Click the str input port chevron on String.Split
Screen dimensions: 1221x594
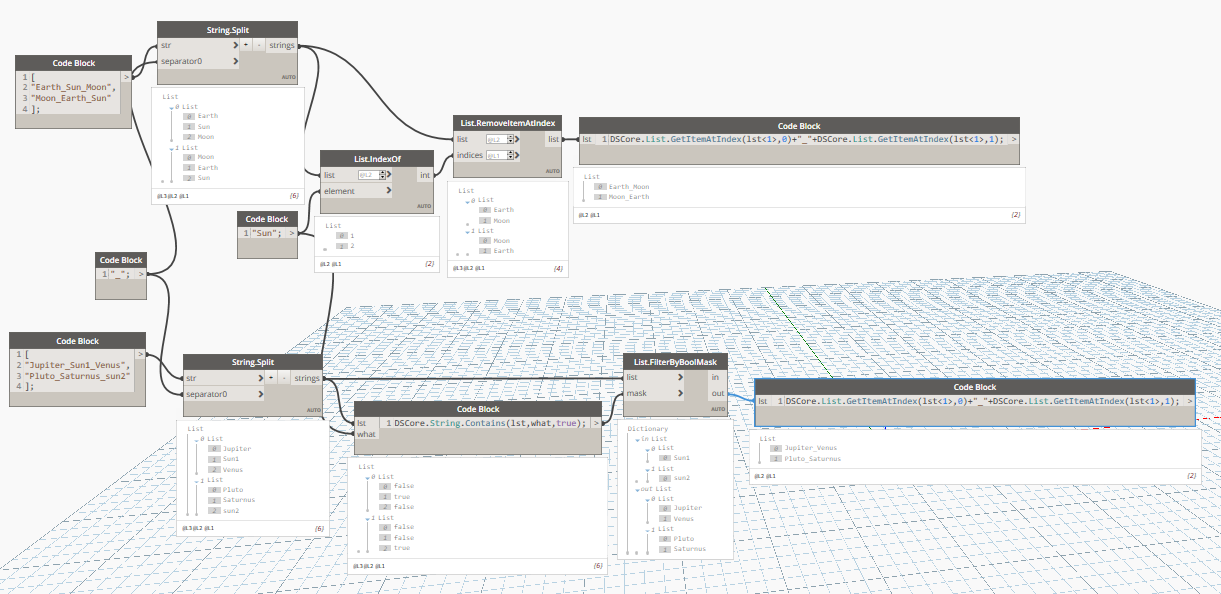236,45
